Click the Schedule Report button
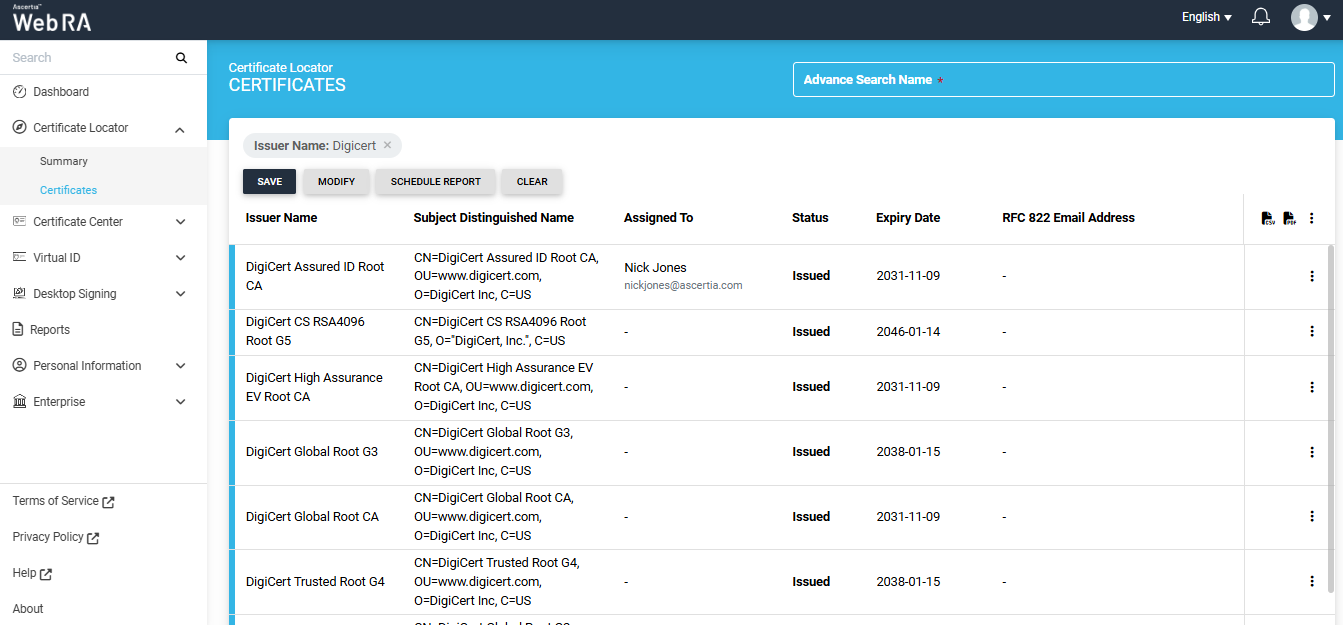 pos(435,182)
